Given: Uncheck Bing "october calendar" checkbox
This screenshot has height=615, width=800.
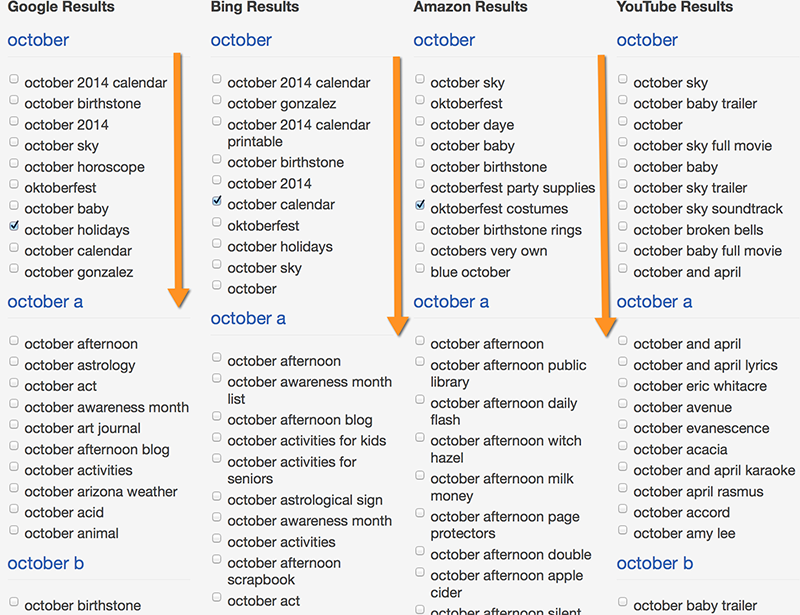Looking at the screenshot, I should [217, 202].
